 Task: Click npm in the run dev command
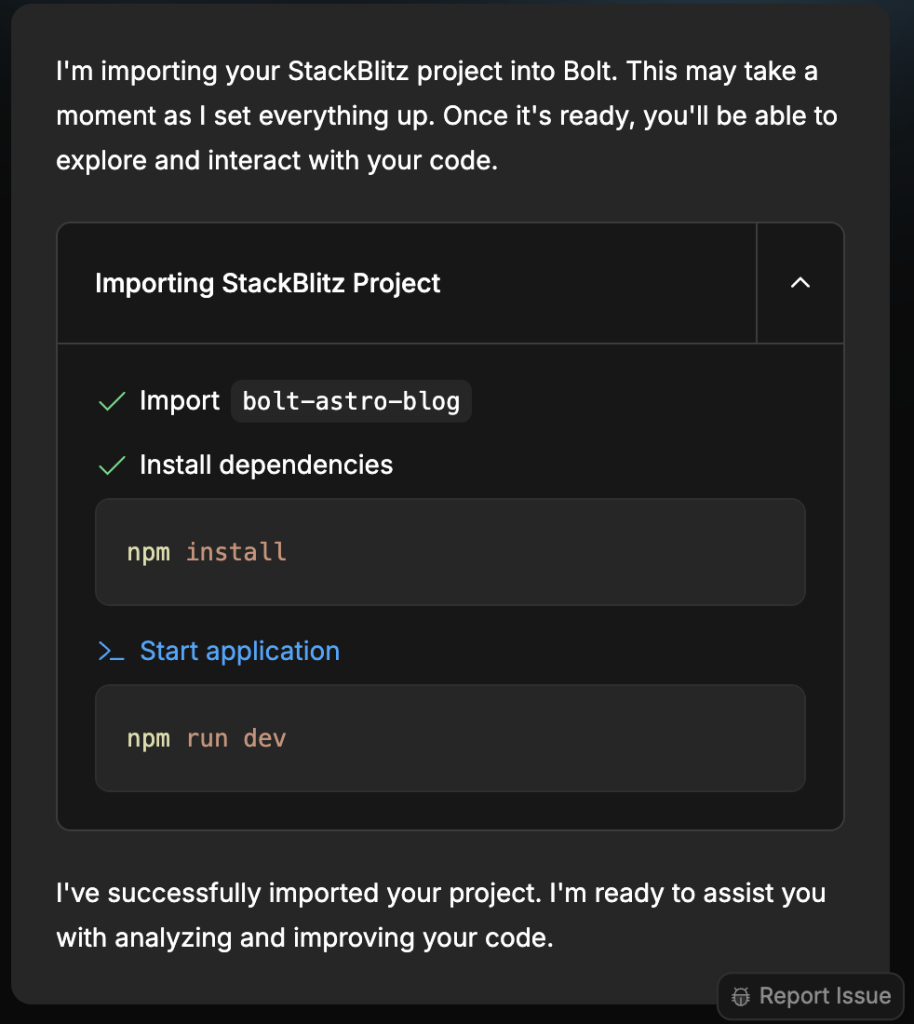click(148, 739)
